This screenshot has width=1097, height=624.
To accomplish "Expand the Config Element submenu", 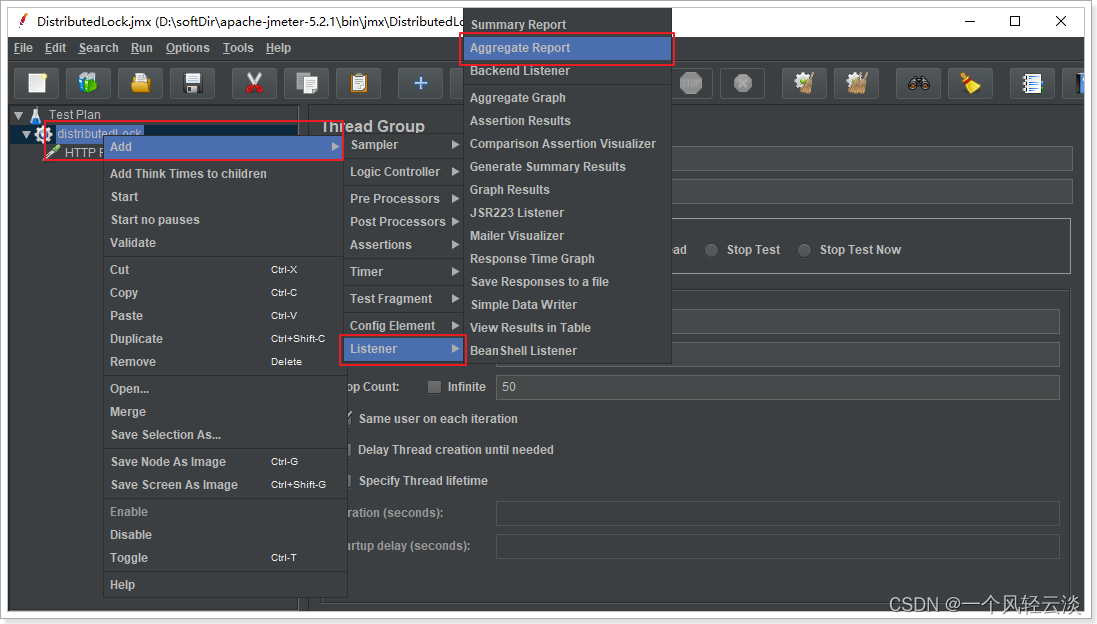I will (x=404, y=325).
